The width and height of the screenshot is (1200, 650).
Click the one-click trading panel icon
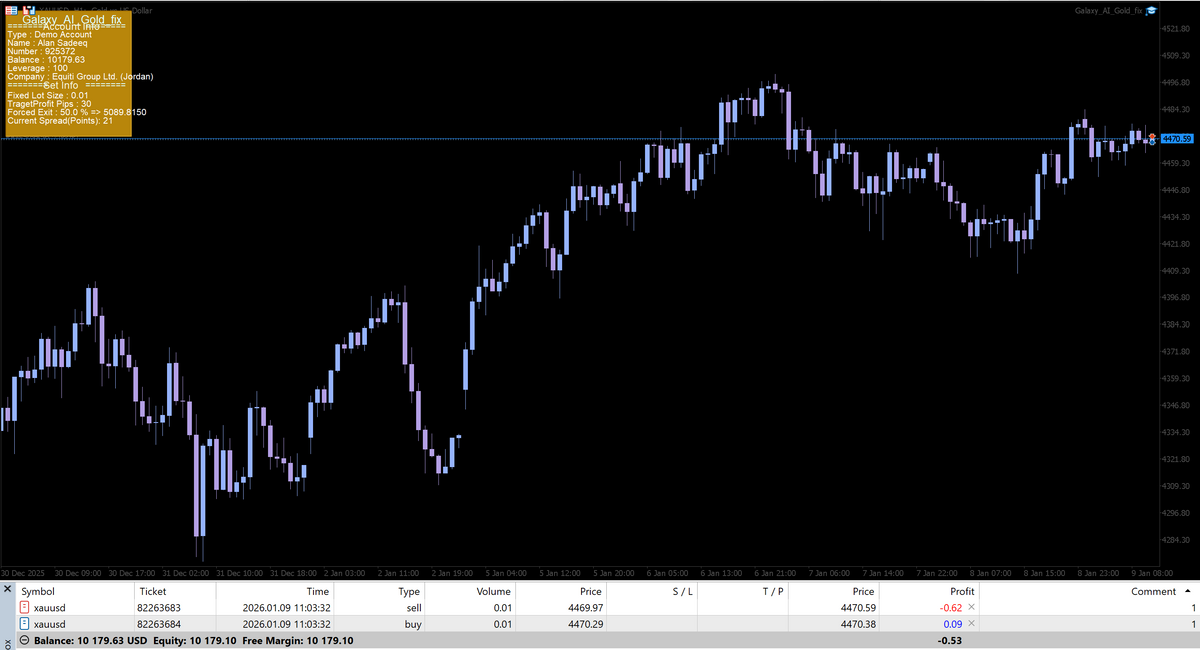pyautogui.click(x=11, y=9)
